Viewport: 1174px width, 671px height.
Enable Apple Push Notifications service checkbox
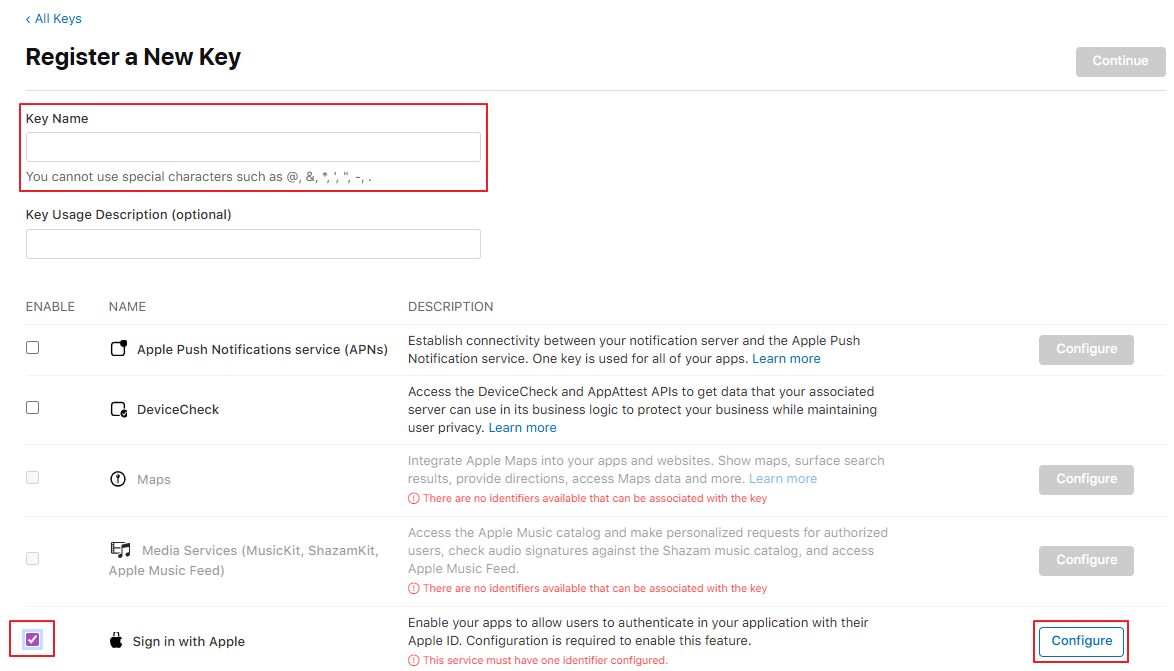33,348
